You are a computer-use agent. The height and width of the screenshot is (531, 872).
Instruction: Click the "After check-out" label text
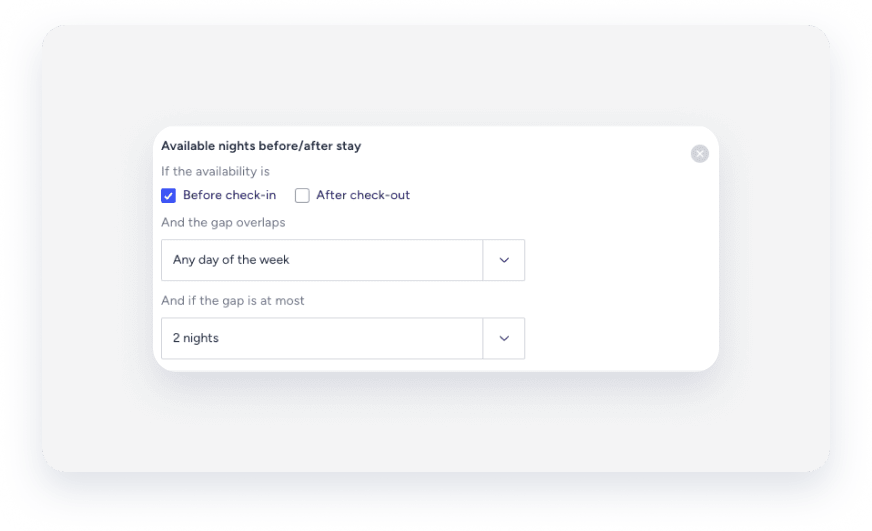(363, 195)
